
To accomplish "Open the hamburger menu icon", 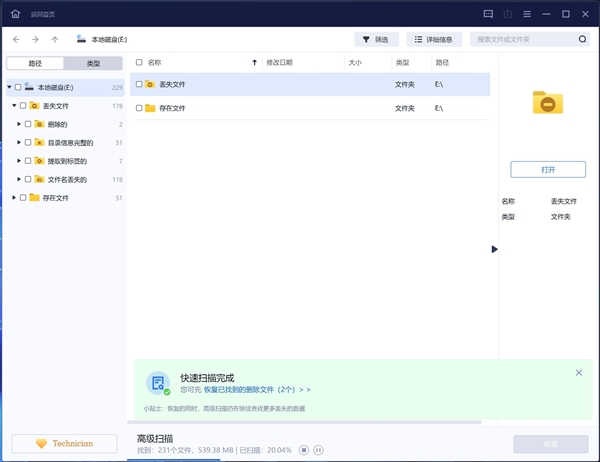I will 527,14.
